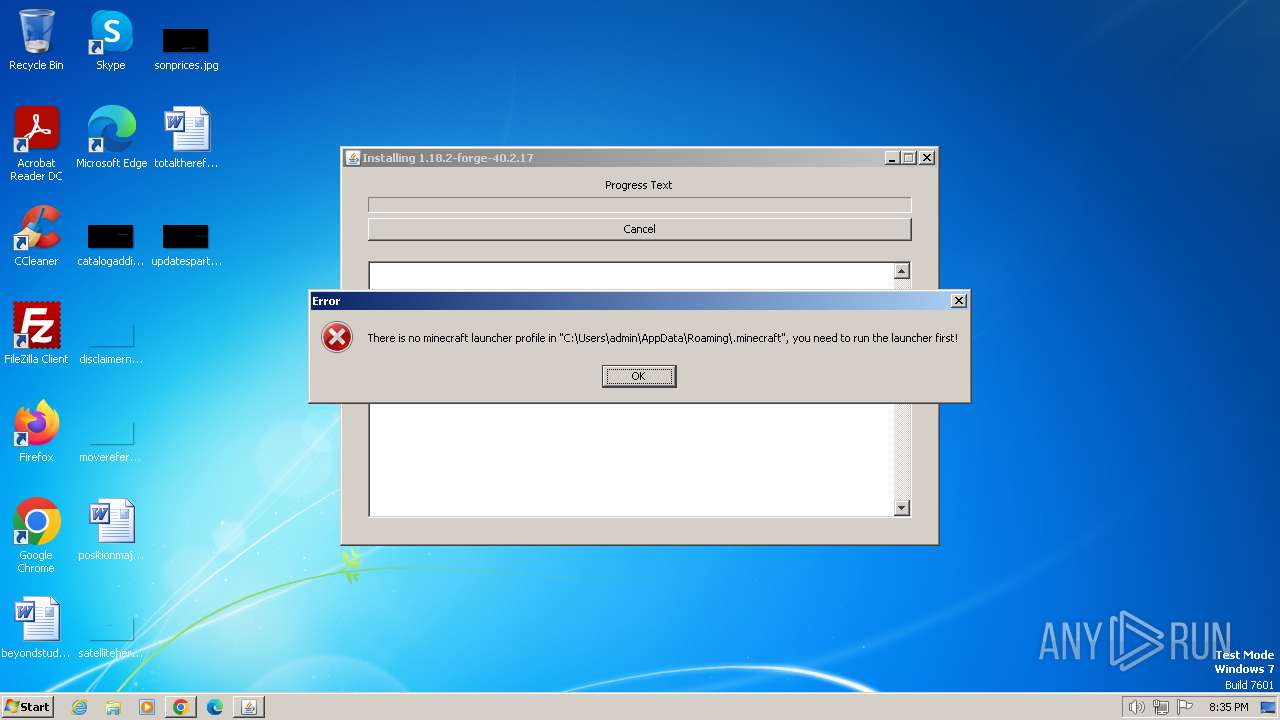Minimize the Forge installer window
1280x720 pixels.
[892, 158]
